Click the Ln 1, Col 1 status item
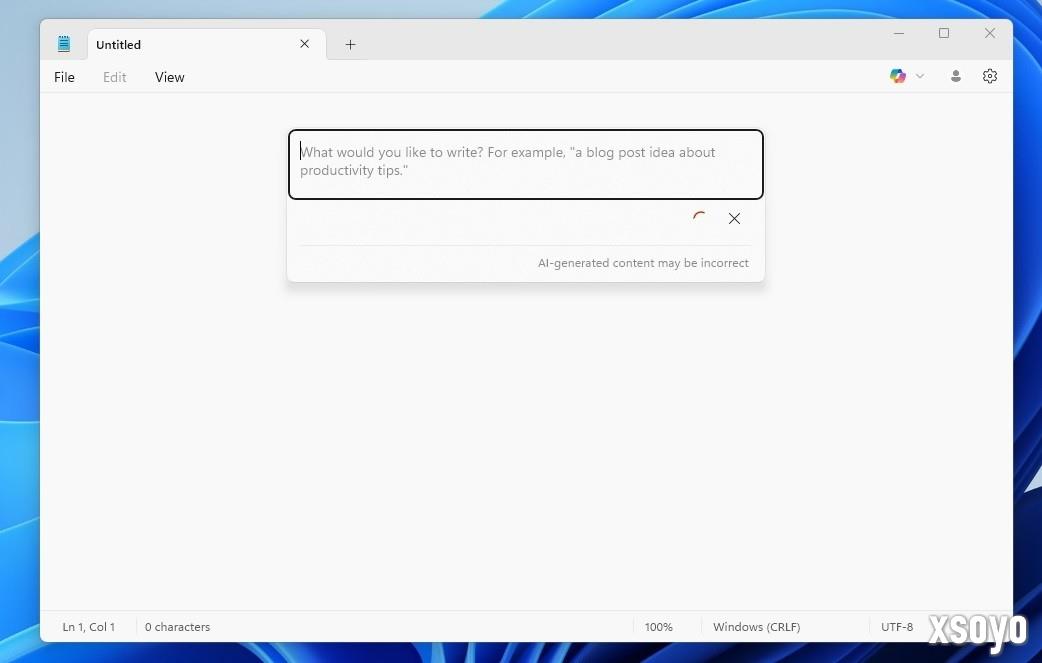Viewport: 1042px width, 663px height. pyautogui.click(x=88, y=627)
